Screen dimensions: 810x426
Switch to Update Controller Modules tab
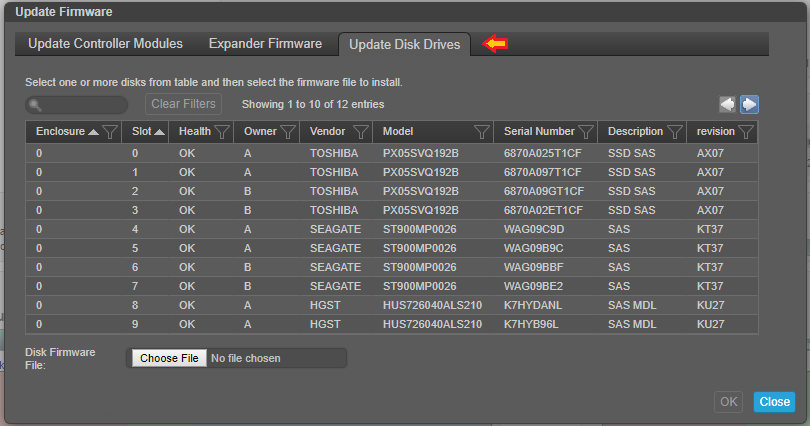[x=105, y=44]
